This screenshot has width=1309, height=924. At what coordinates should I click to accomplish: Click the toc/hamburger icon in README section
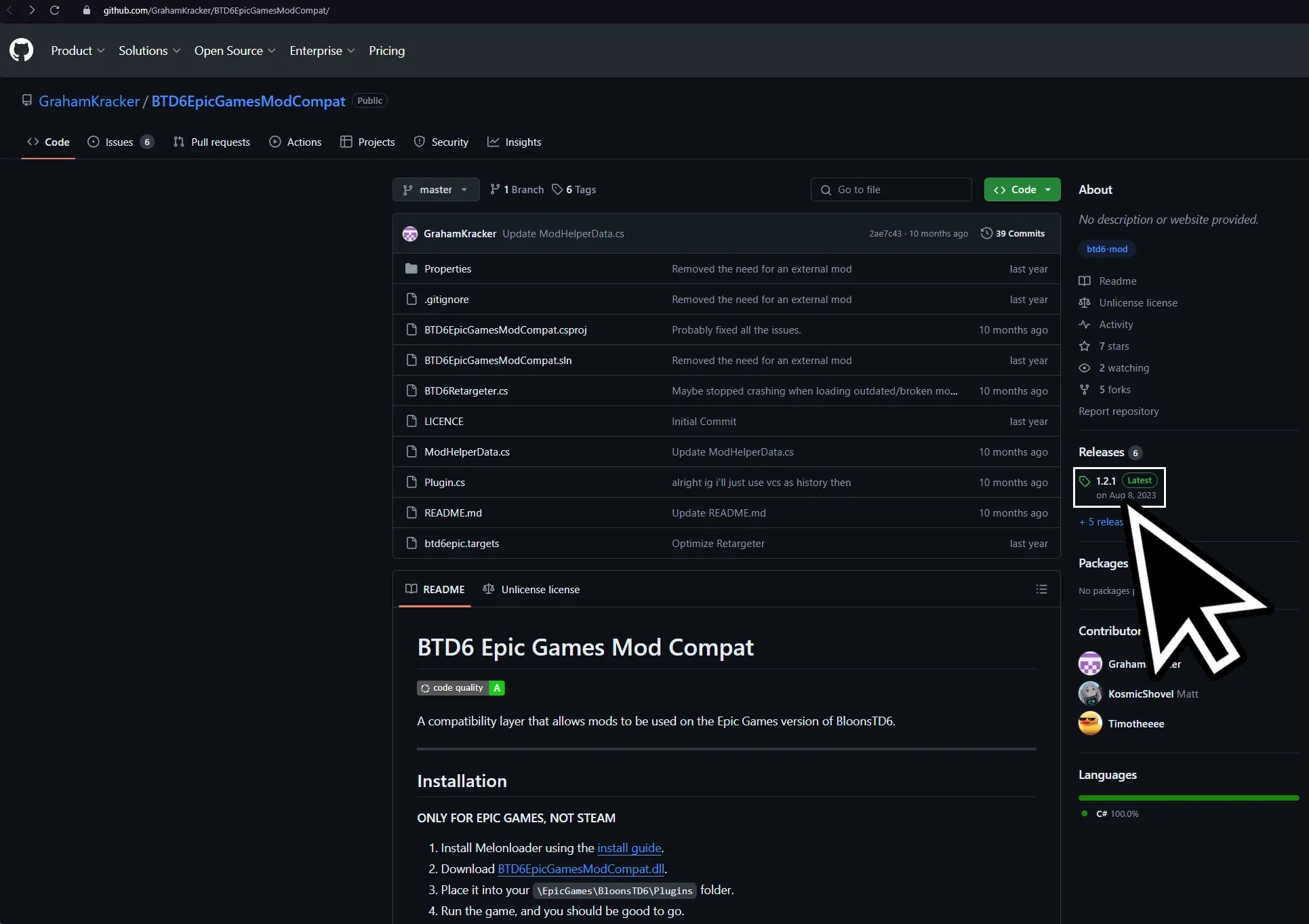[x=1041, y=588]
